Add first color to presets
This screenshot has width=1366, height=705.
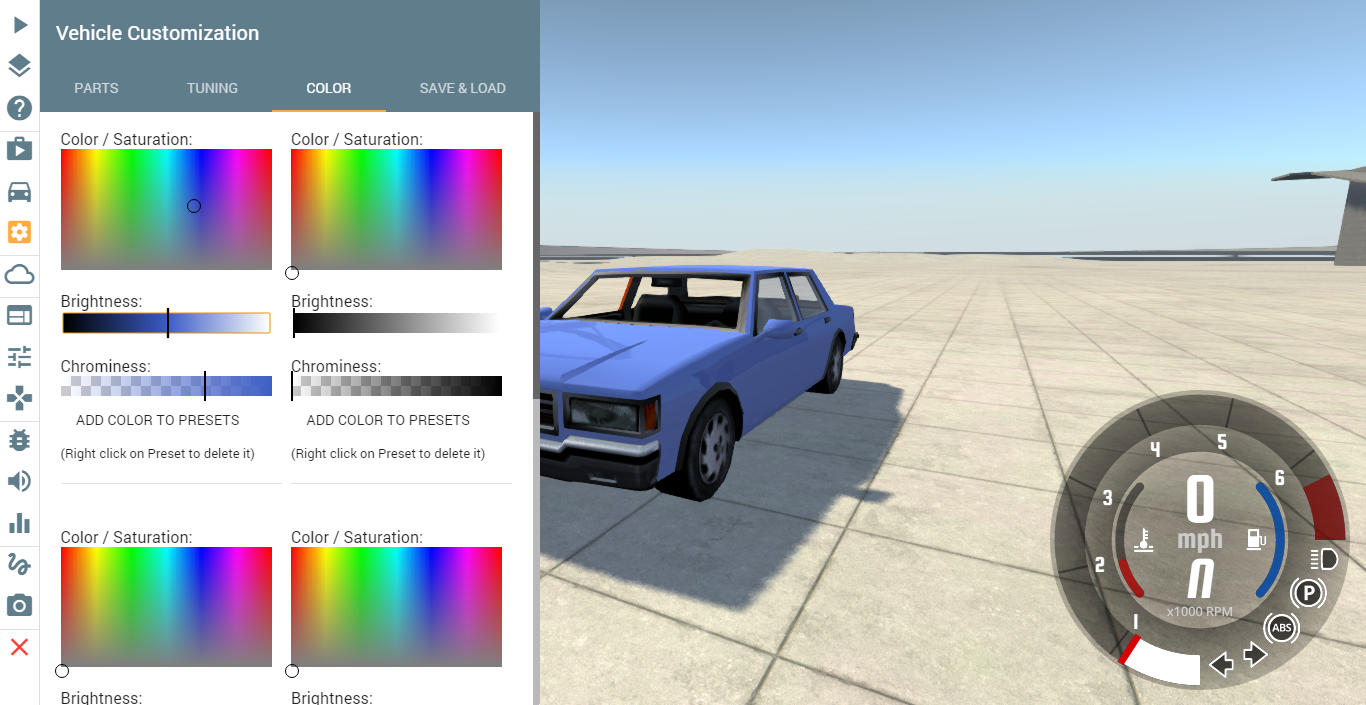[x=158, y=420]
